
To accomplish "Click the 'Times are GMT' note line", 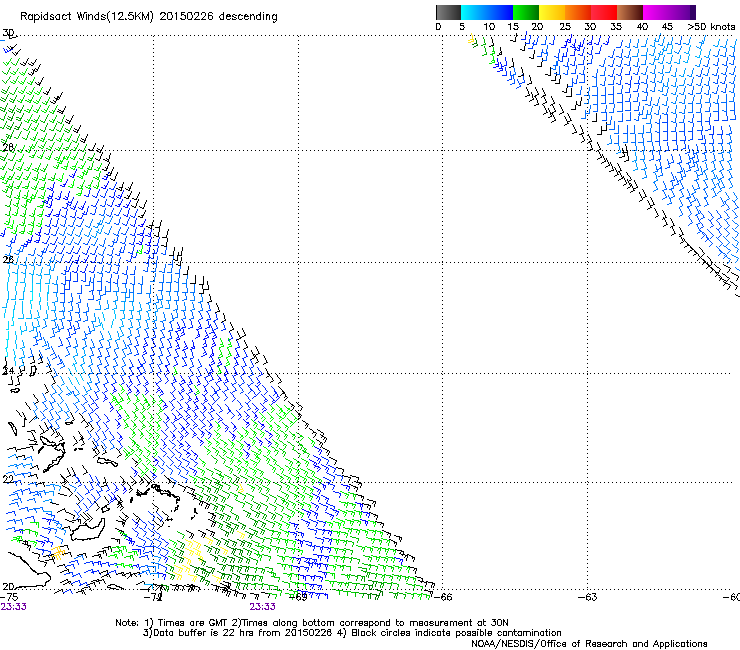I will point(312,623).
